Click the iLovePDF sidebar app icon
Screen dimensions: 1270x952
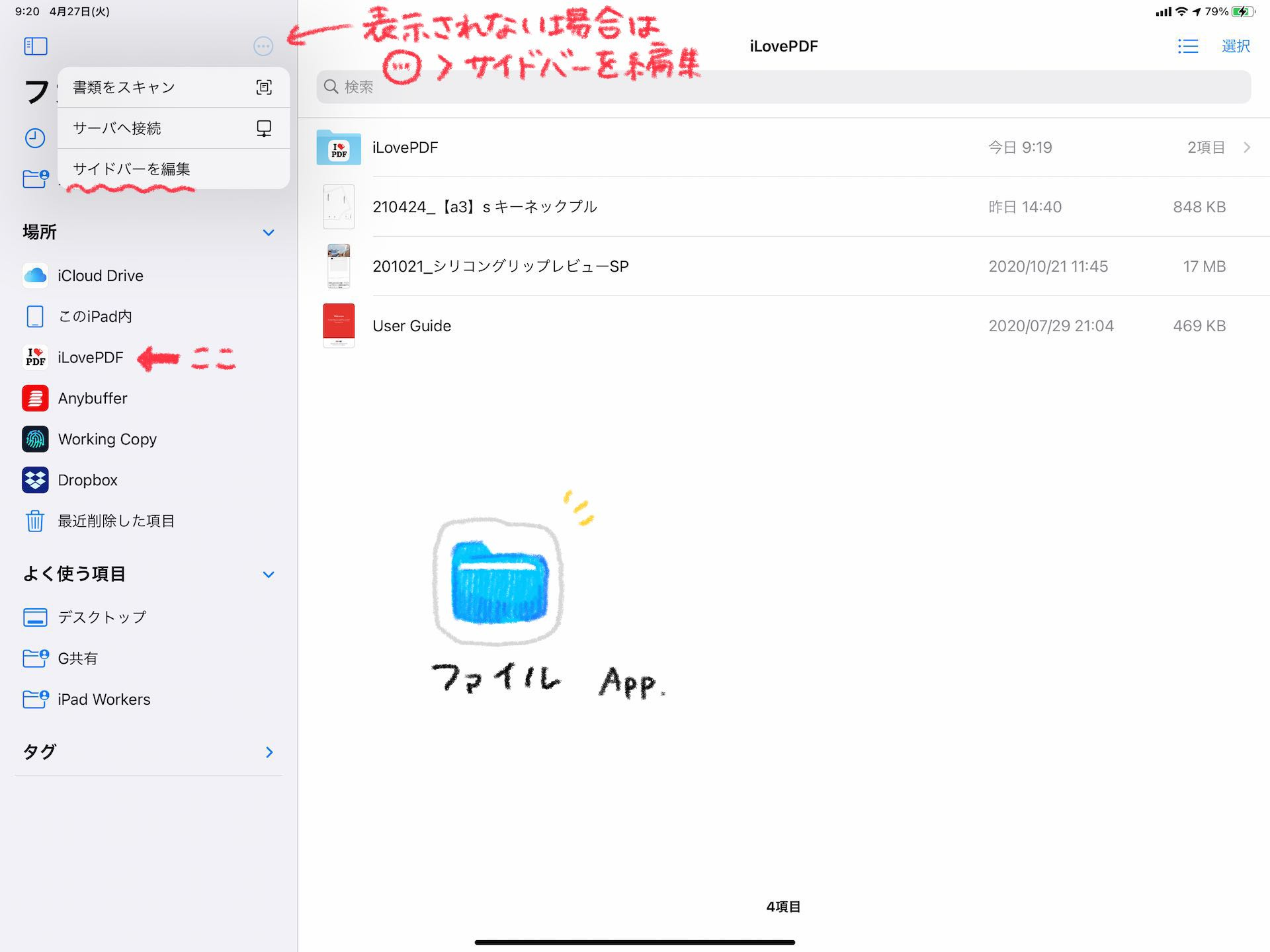(35, 358)
